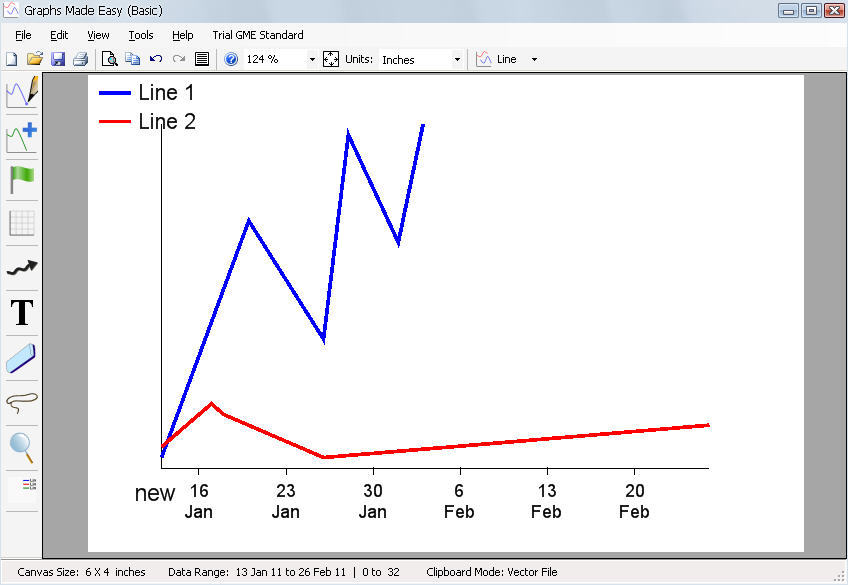Save the current graph
This screenshot has width=848, height=585.
pos(56,59)
